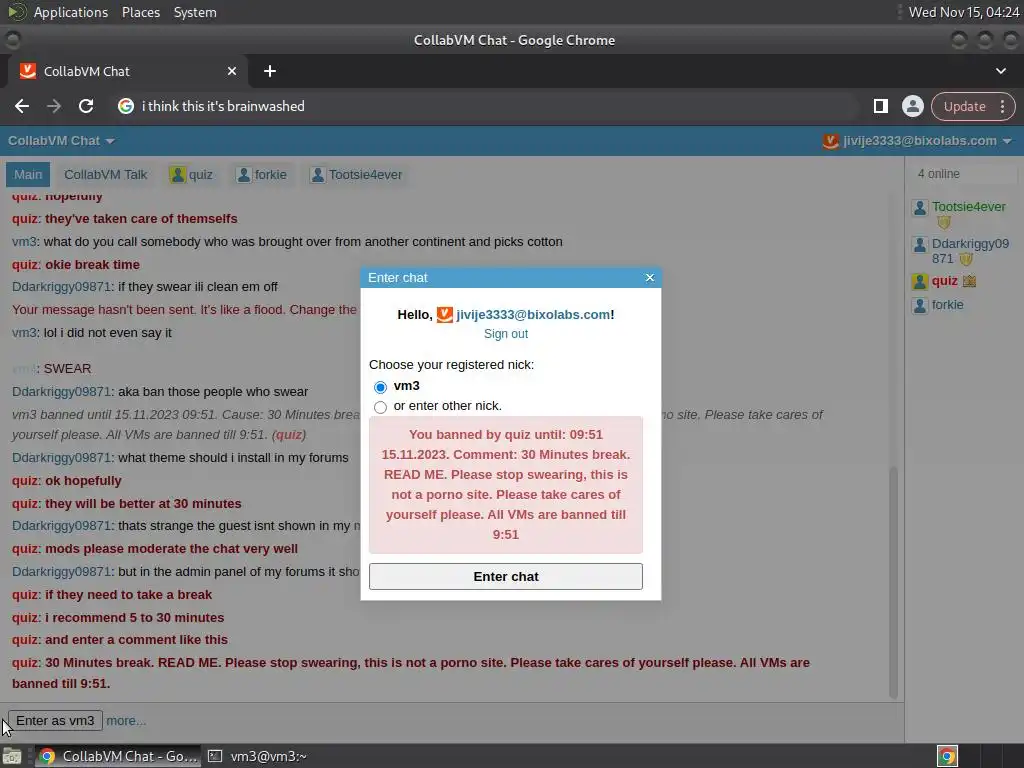
Task: Click the user icon on the Tootsie4ever tab
Action: (317, 174)
